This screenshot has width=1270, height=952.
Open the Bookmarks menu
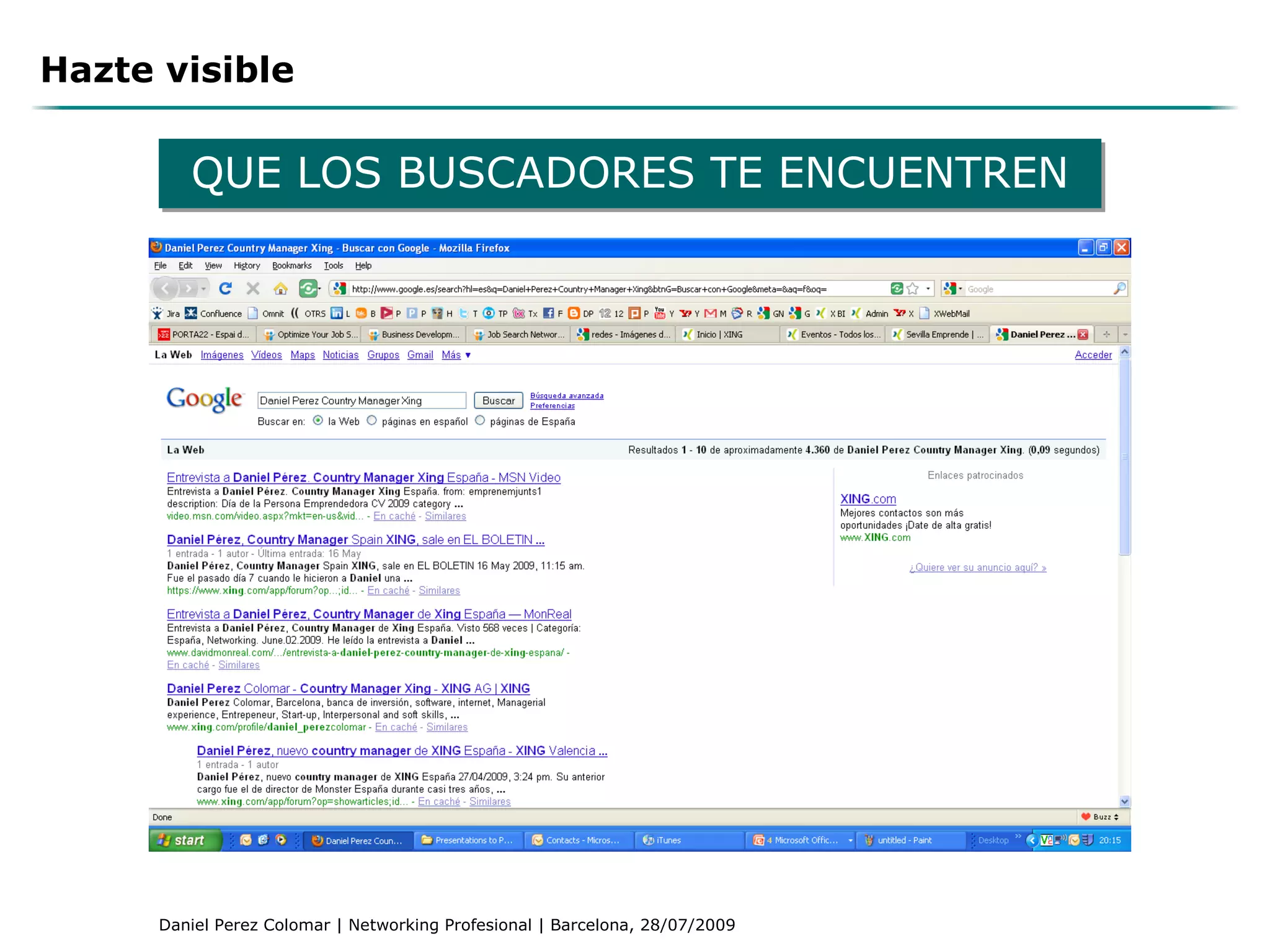click(x=291, y=266)
